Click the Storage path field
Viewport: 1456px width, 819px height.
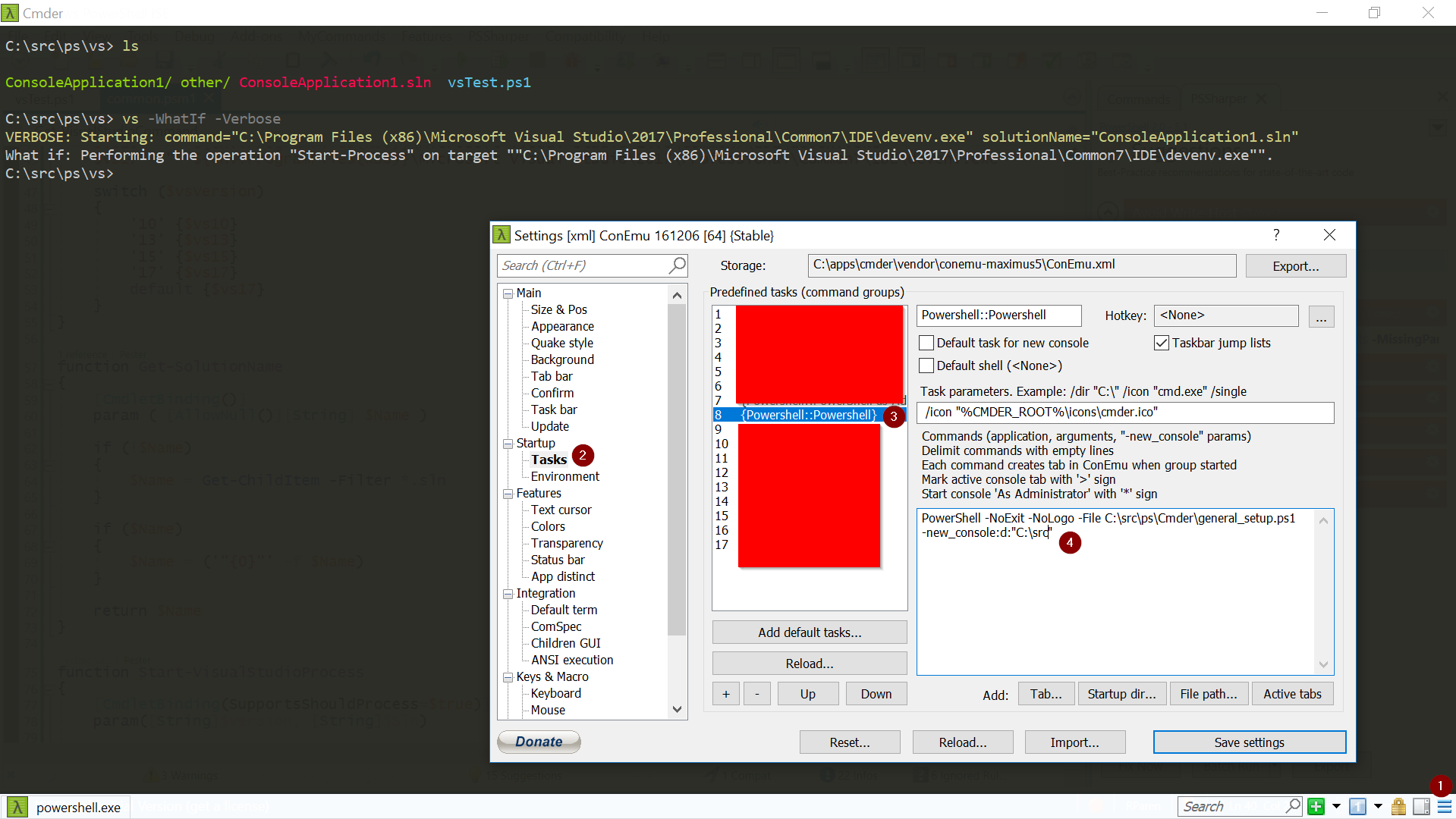[1022, 265]
